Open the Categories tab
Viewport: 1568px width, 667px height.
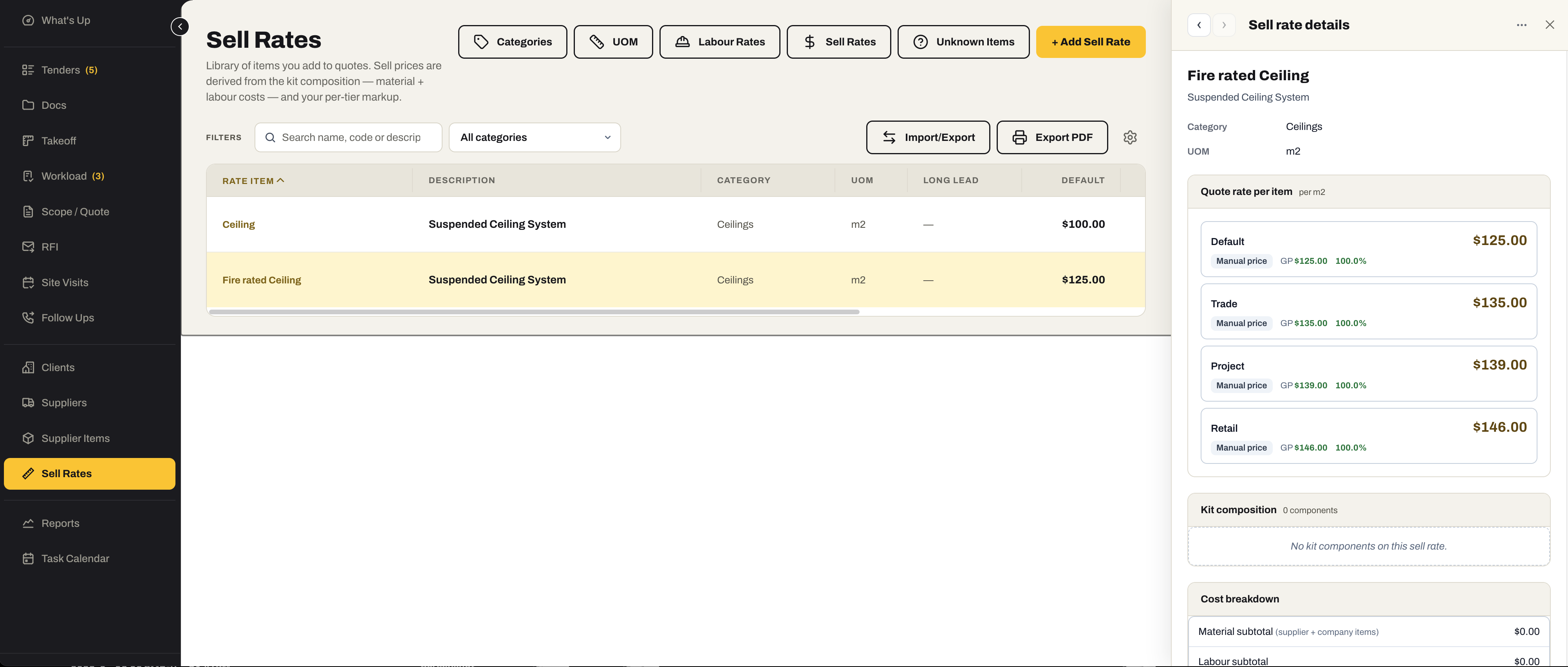pos(513,42)
